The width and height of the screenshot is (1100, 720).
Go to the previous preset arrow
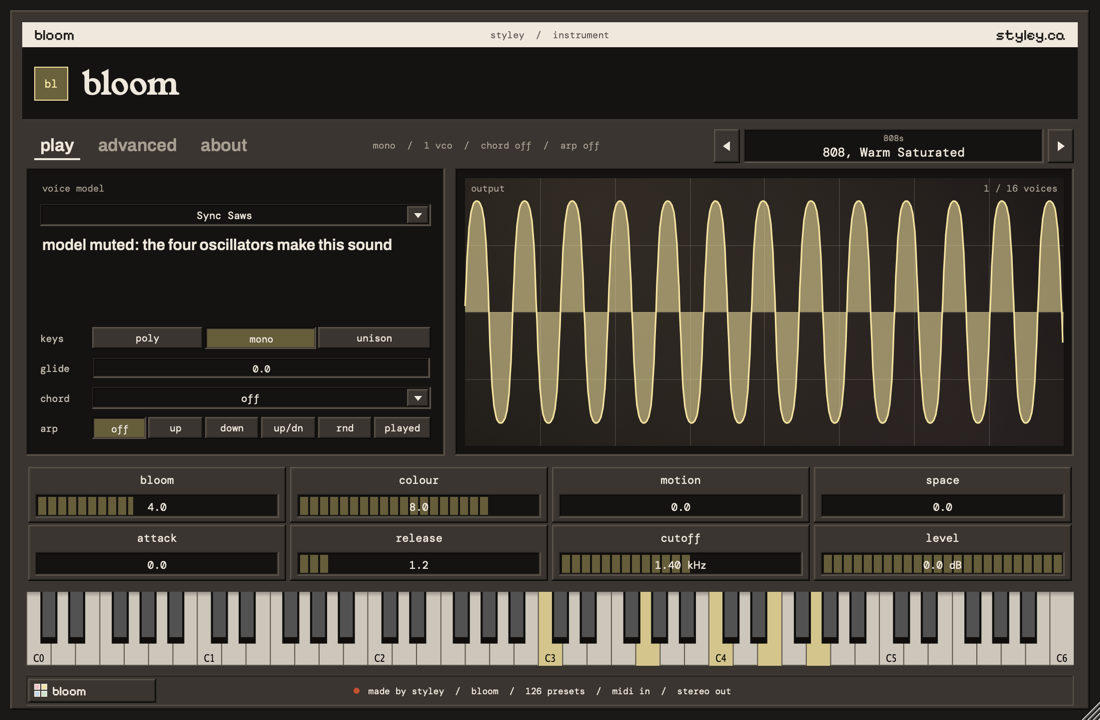pyautogui.click(x=726, y=146)
